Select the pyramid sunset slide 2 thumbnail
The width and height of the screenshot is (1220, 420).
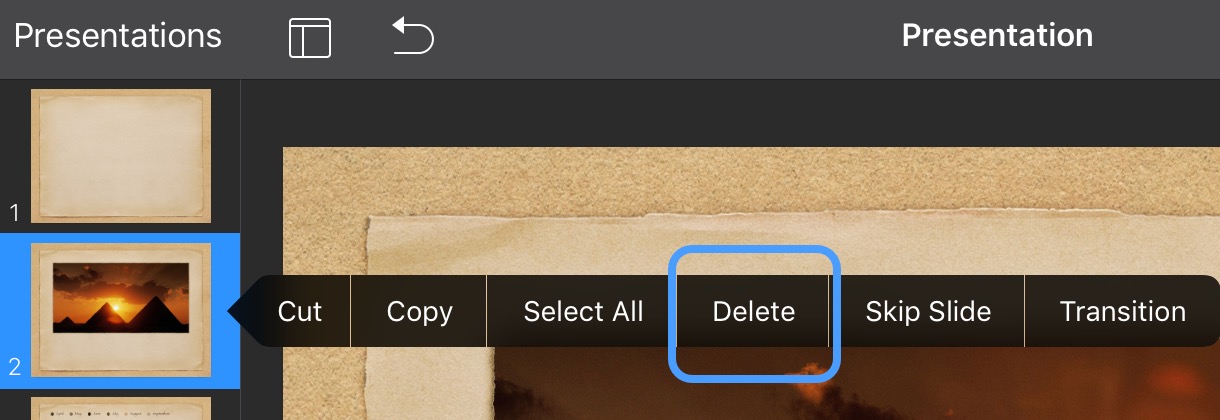pyautogui.click(x=121, y=310)
